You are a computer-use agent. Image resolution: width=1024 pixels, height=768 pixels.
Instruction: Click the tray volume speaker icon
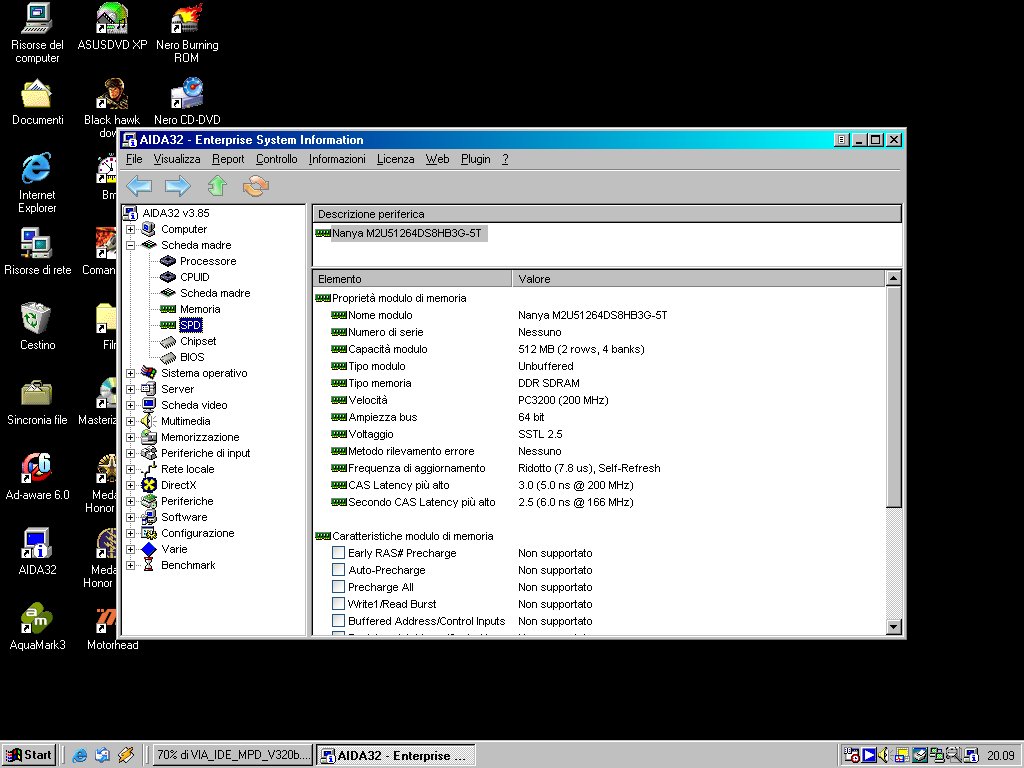click(883, 755)
